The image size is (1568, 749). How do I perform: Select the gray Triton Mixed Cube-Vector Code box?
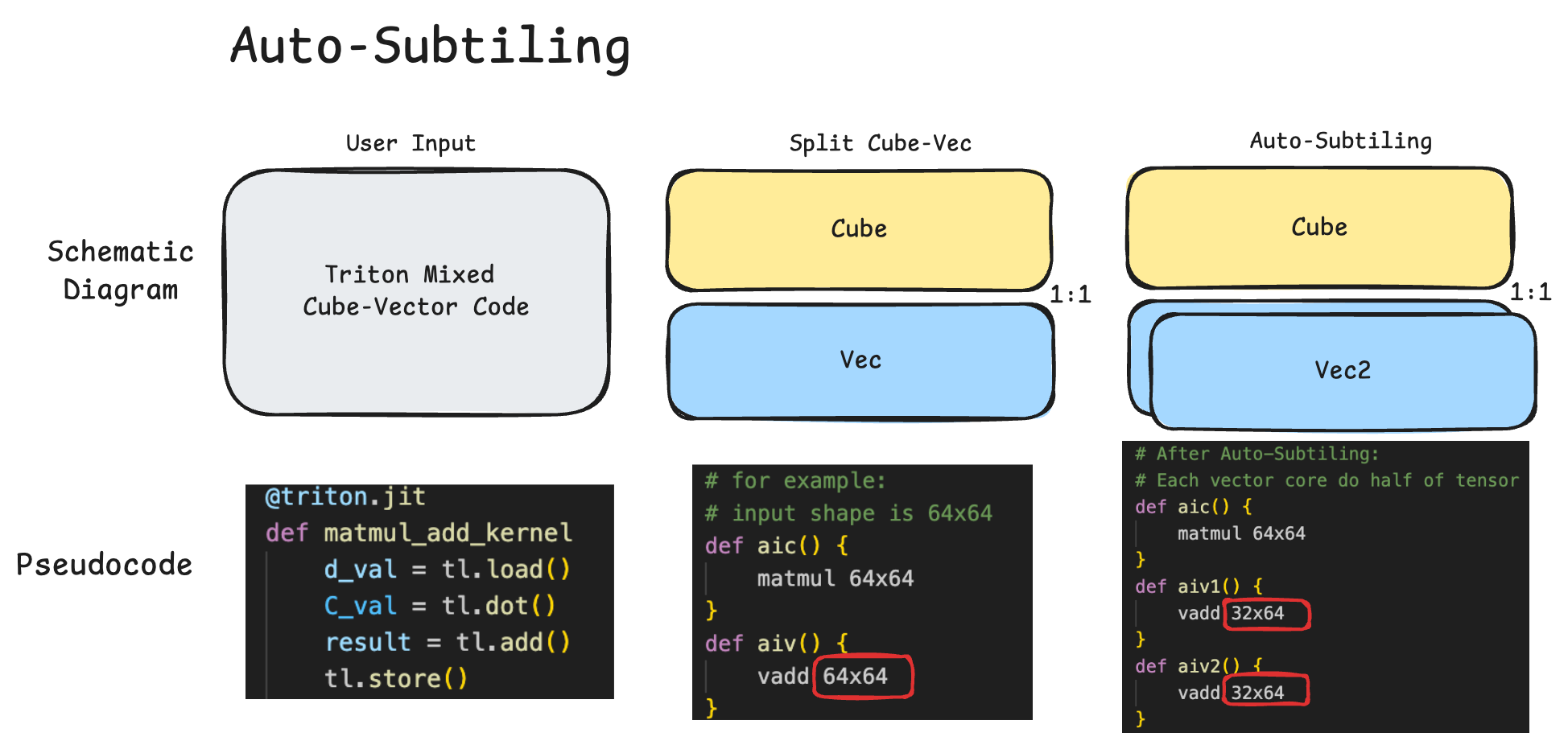[416, 291]
